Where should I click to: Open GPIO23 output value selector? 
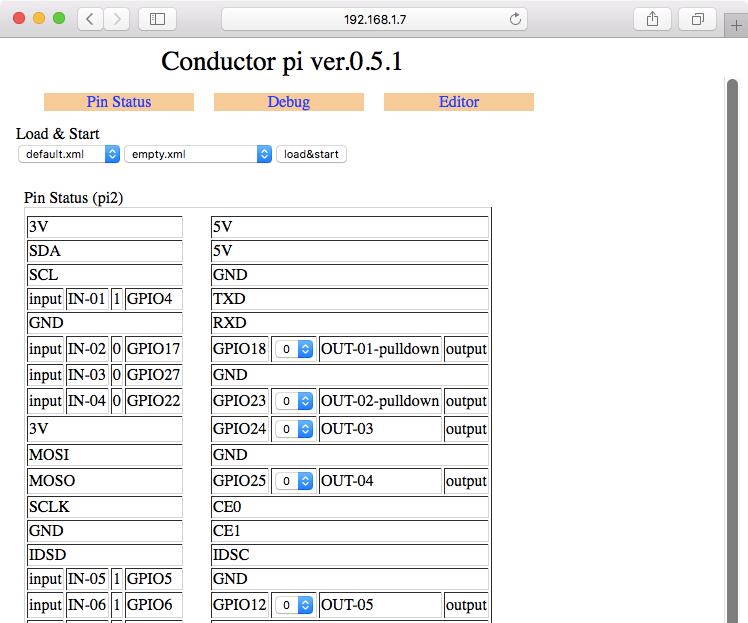click(x=294, y=401)
